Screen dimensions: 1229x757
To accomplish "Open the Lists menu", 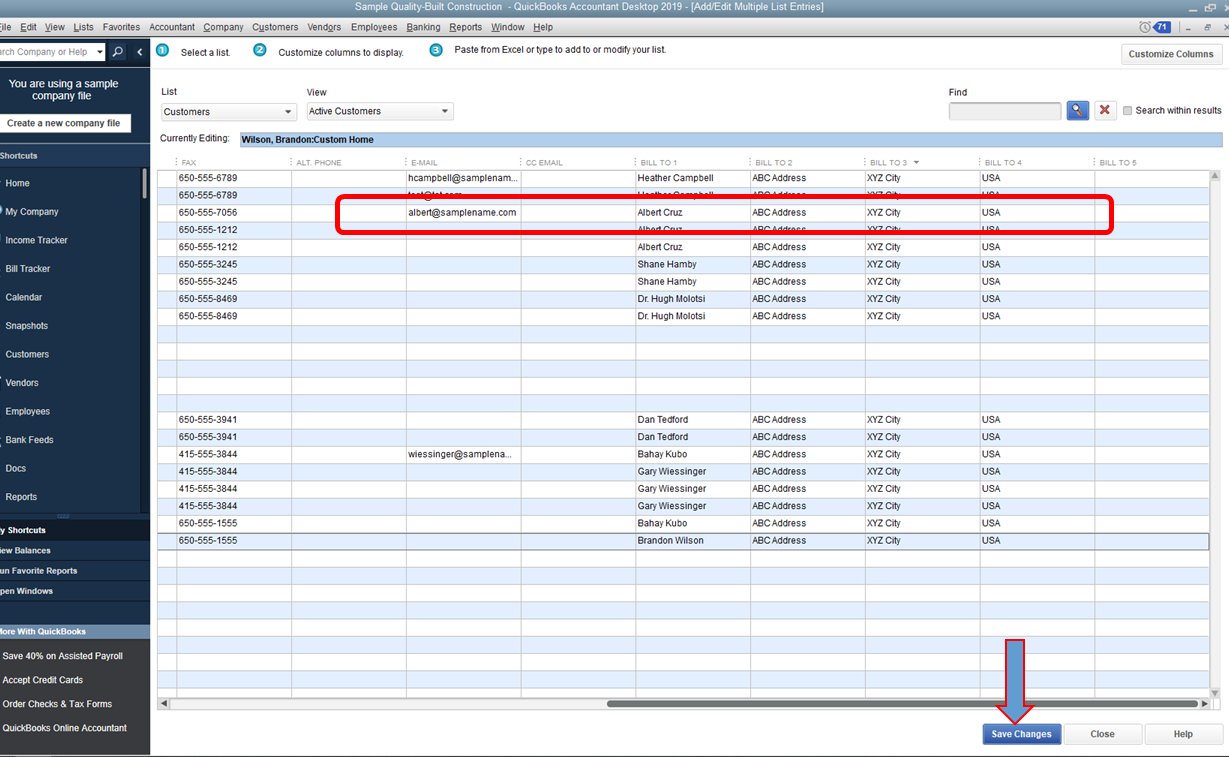I will 84,27.
